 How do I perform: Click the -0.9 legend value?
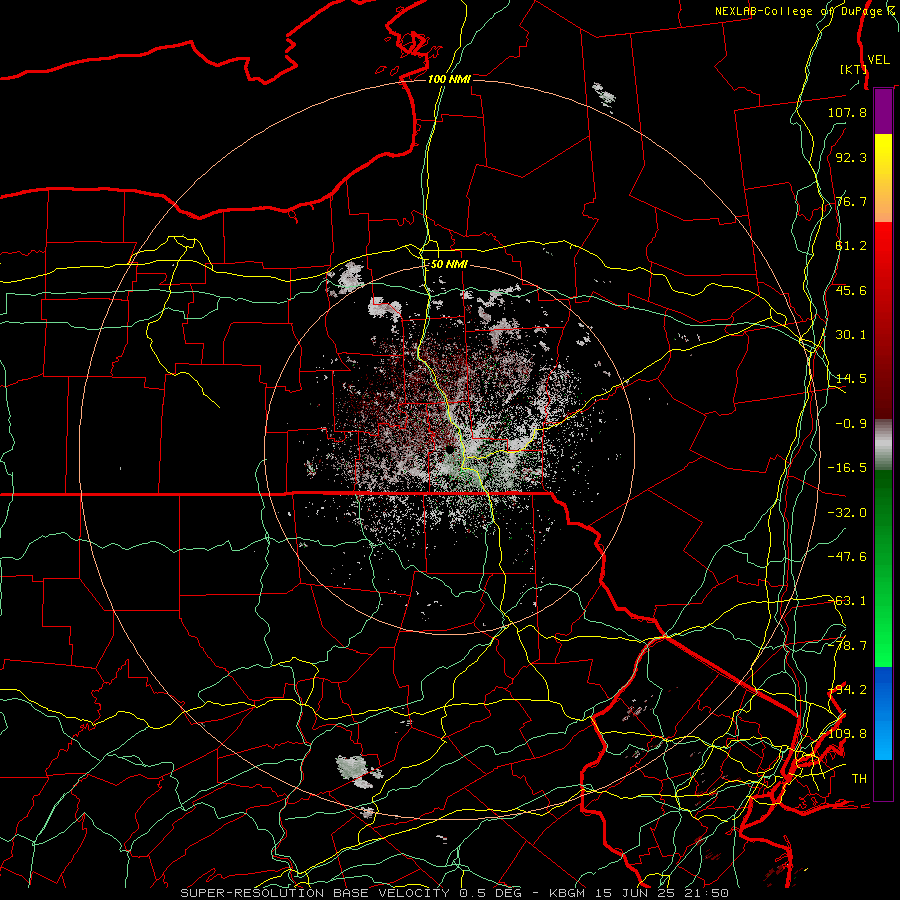point(851,424)
